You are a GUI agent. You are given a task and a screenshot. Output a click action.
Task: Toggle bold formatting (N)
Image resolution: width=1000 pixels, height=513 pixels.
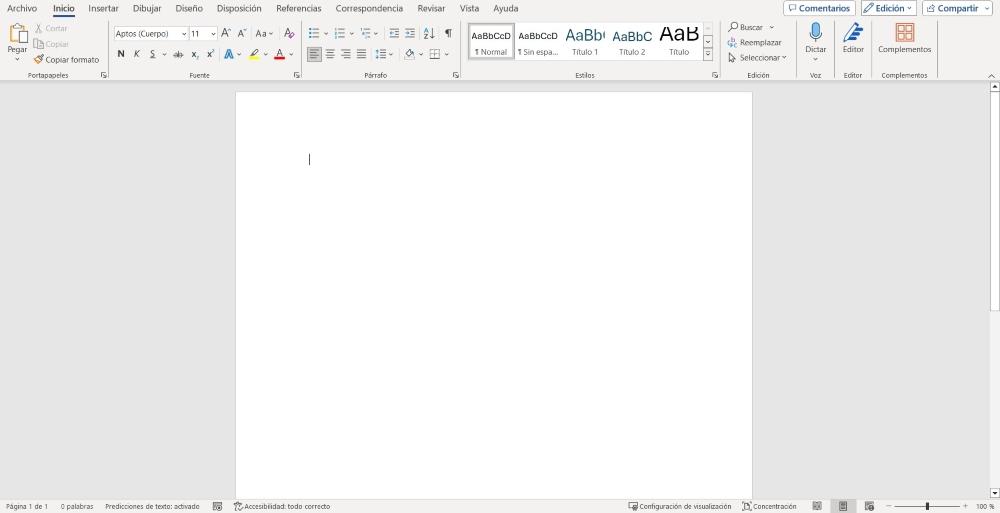coord(121,54)
